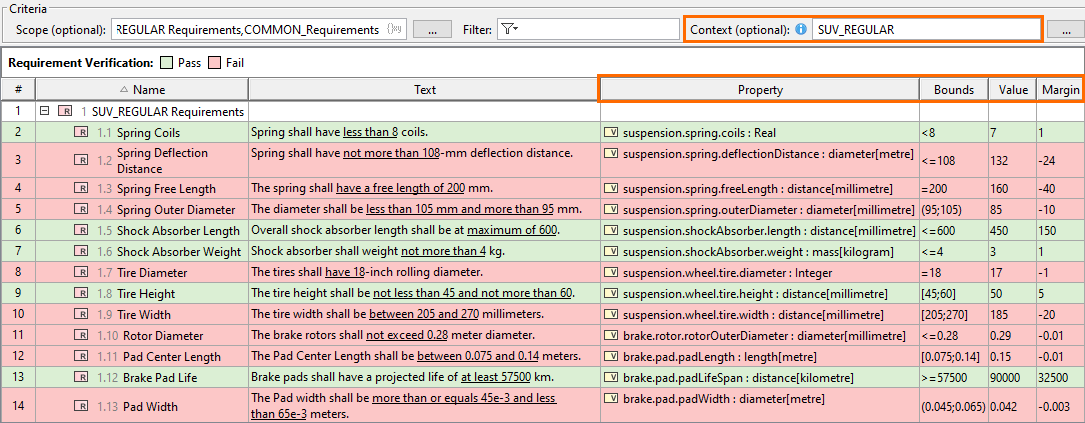Screen dimensions: 1085x423
Task: Click the pink Fail legend swatch
Action: 214,63
